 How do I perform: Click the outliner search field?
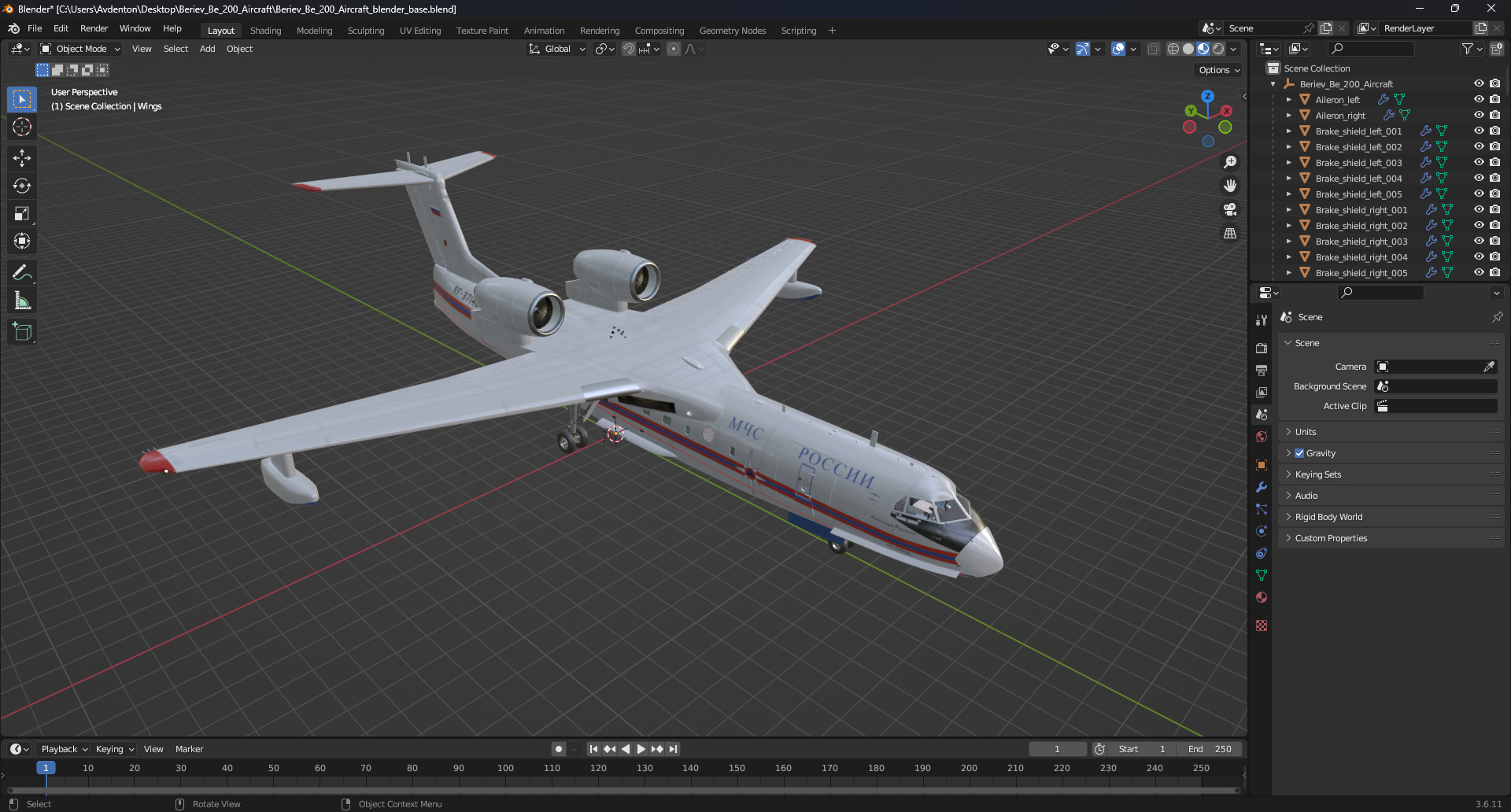tap(1371, 49)
